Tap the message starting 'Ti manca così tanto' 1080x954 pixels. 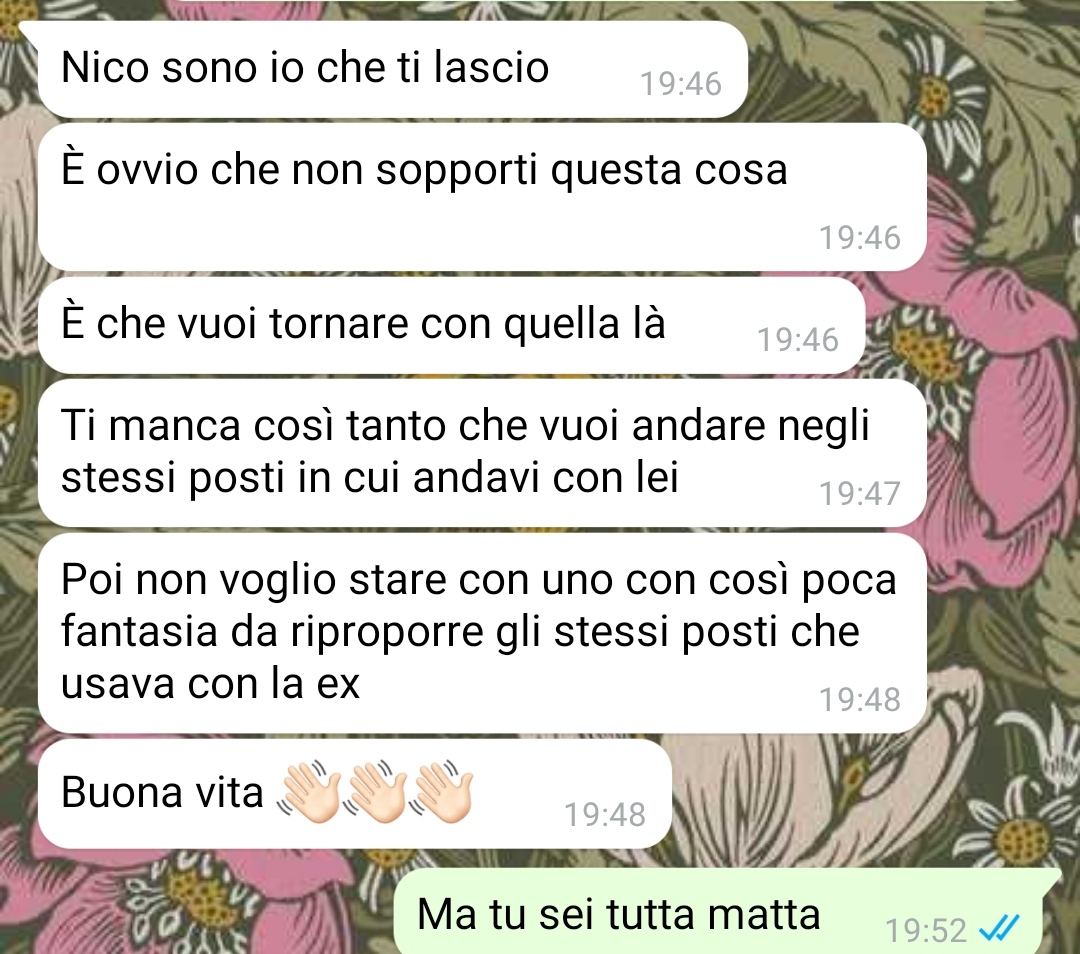point(482,453)
